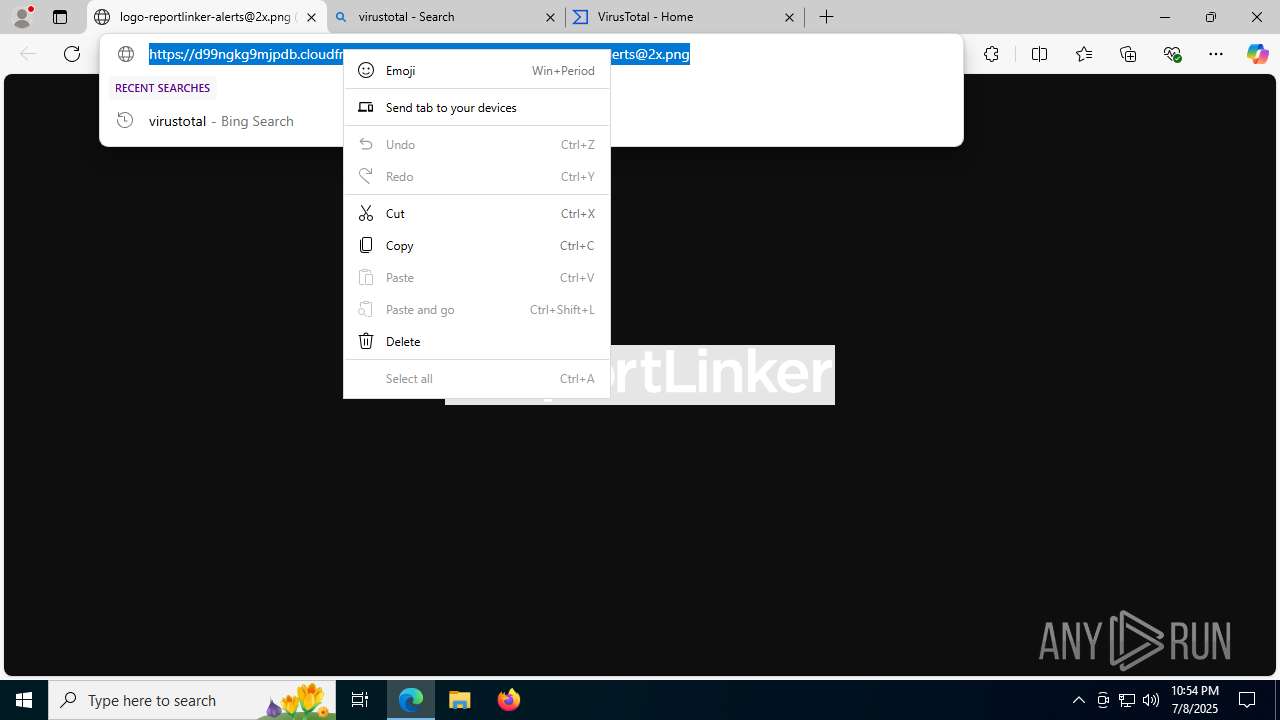The width and height of the screenshot is (1280, 720).
Task: Select Send tab to your devices
Action: 477,107
